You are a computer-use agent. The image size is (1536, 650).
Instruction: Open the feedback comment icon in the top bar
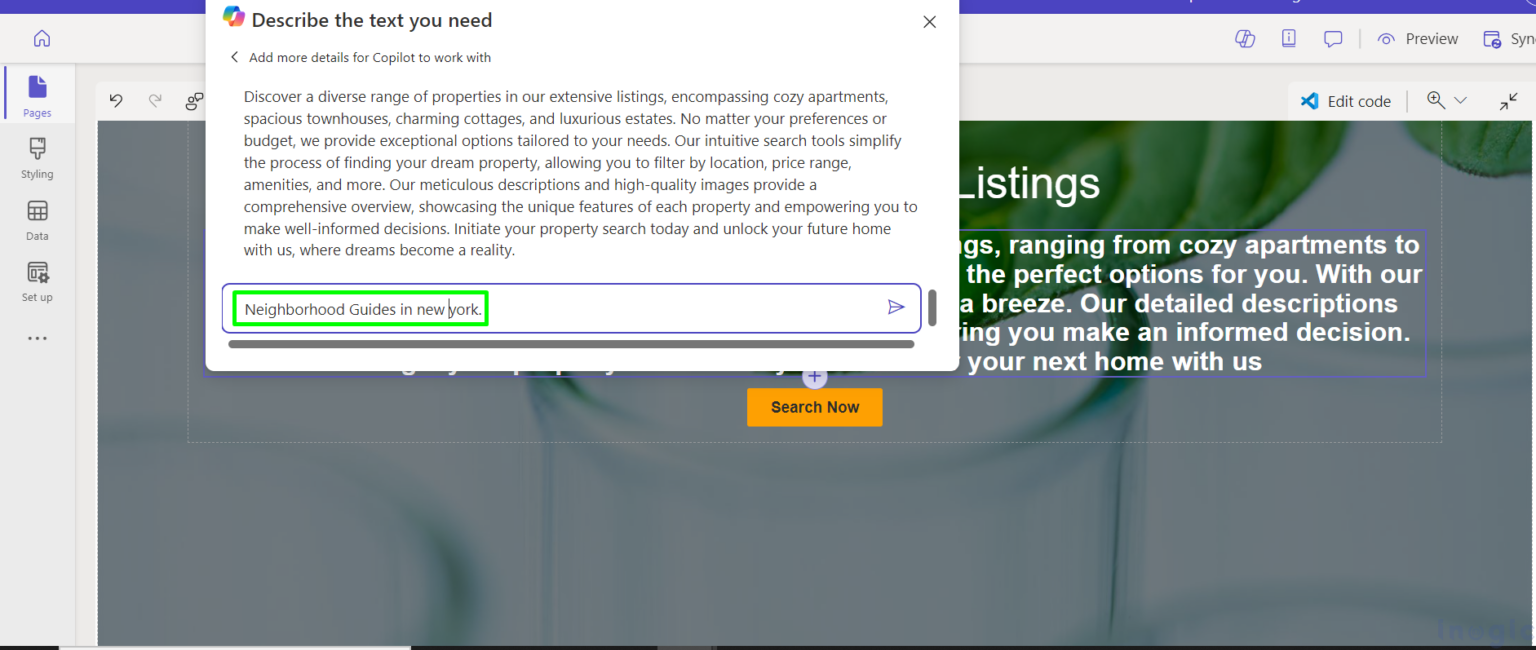click(x=1333, y=38)
